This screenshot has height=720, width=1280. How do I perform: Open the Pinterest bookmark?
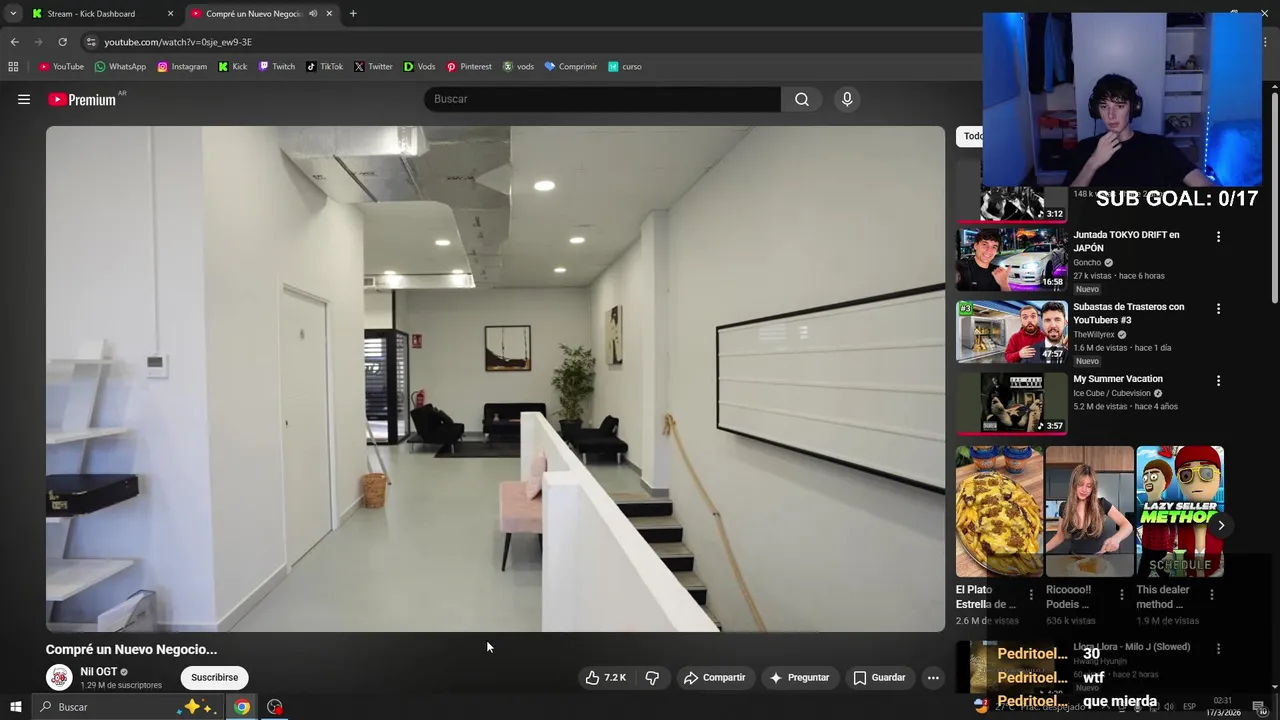pos(469,67)
